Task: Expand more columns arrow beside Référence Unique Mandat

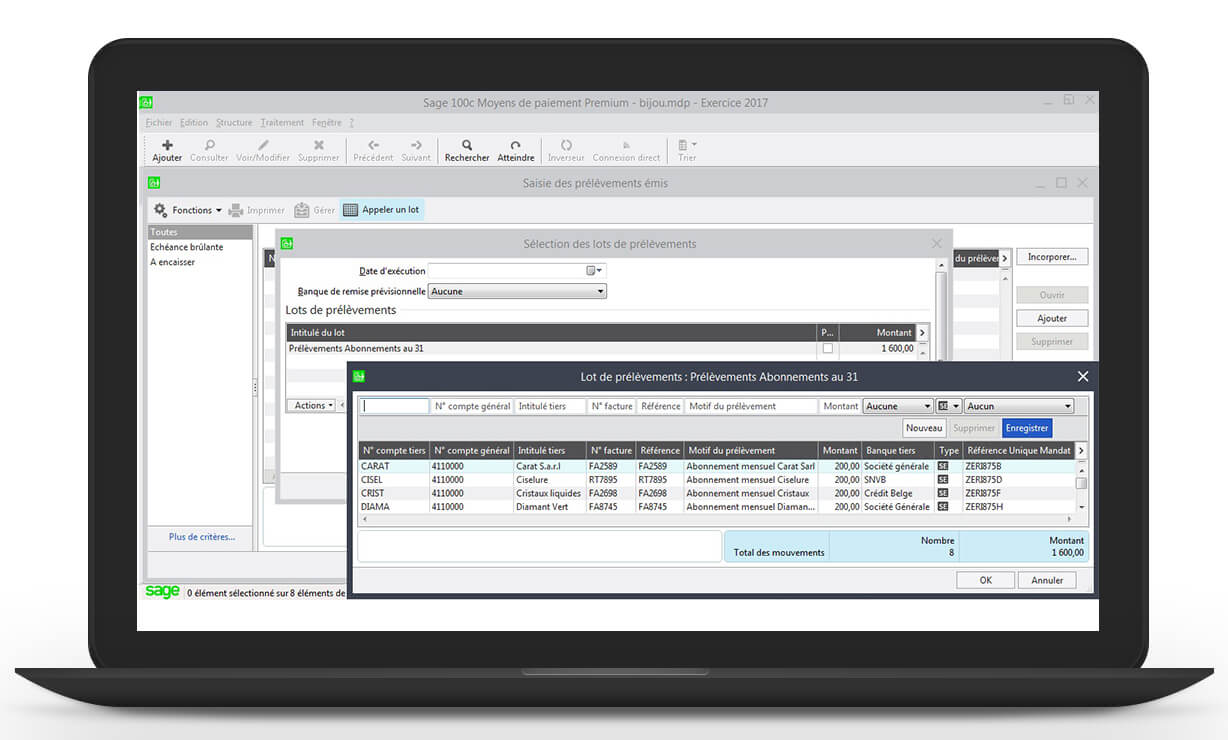Action: [x=1081, y=451]
